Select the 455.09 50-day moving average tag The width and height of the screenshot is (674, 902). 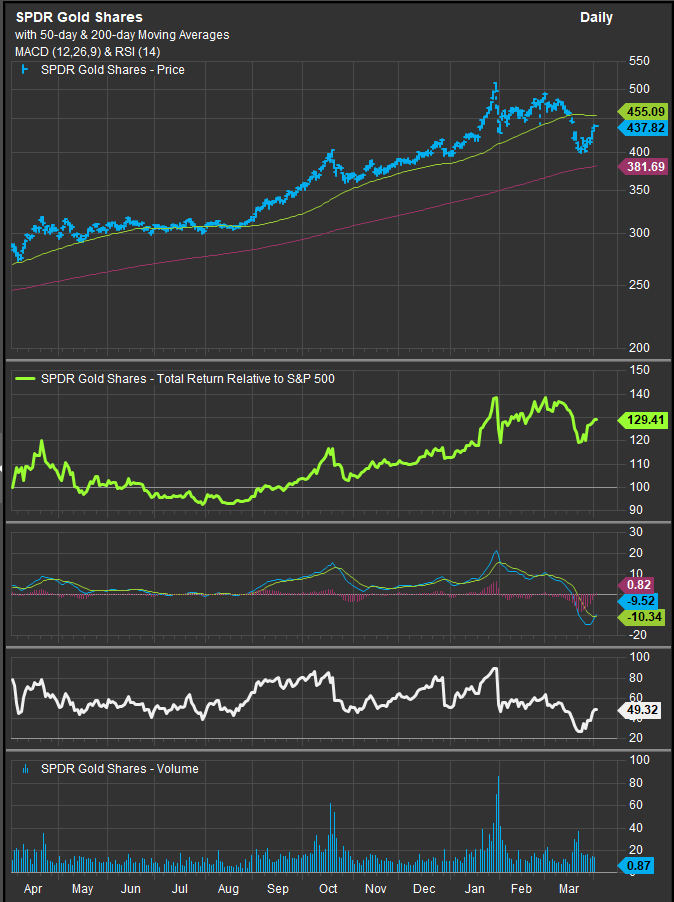643,113
